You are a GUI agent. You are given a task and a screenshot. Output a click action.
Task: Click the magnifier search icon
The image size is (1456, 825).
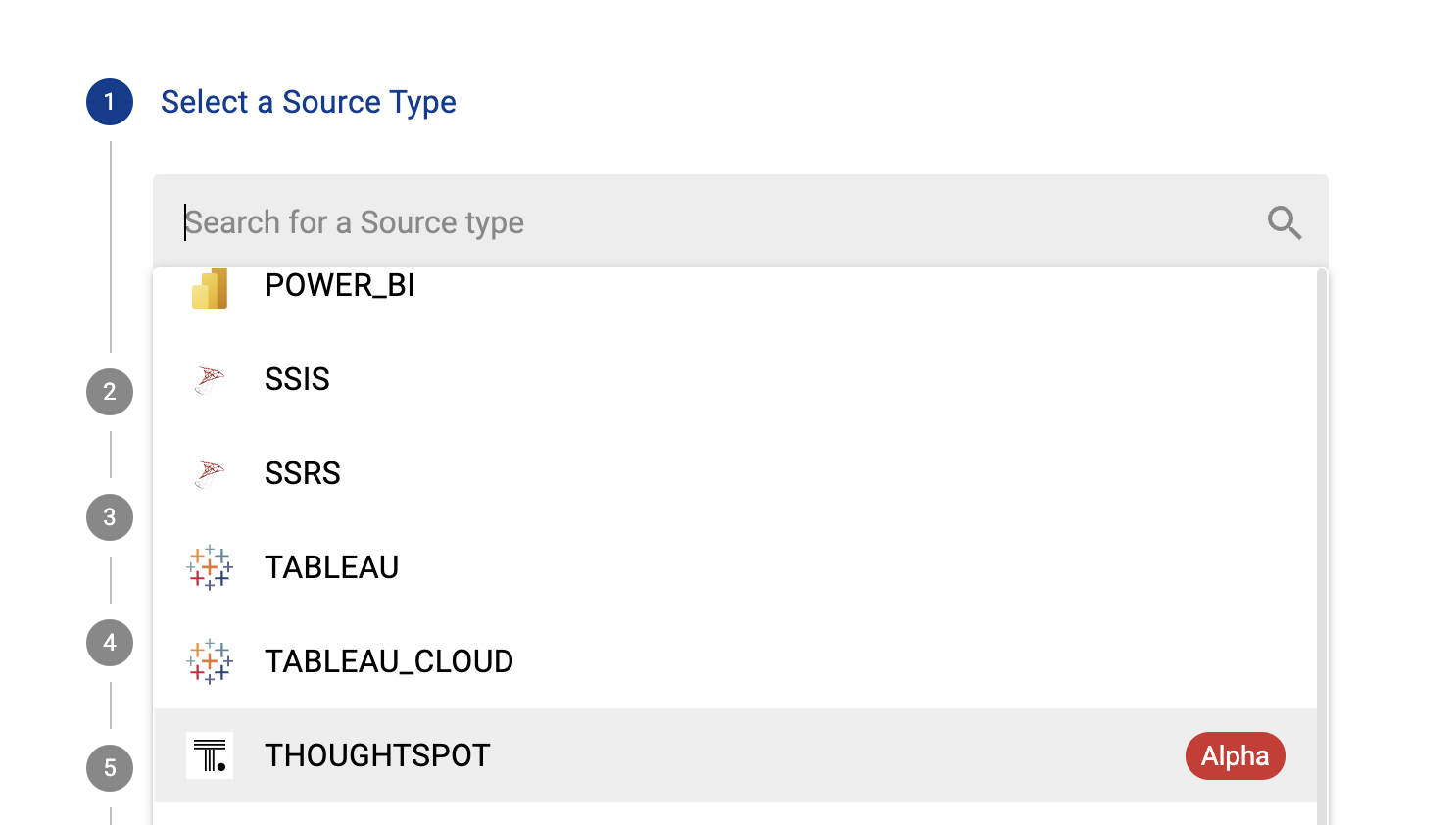coord(1284,222)
